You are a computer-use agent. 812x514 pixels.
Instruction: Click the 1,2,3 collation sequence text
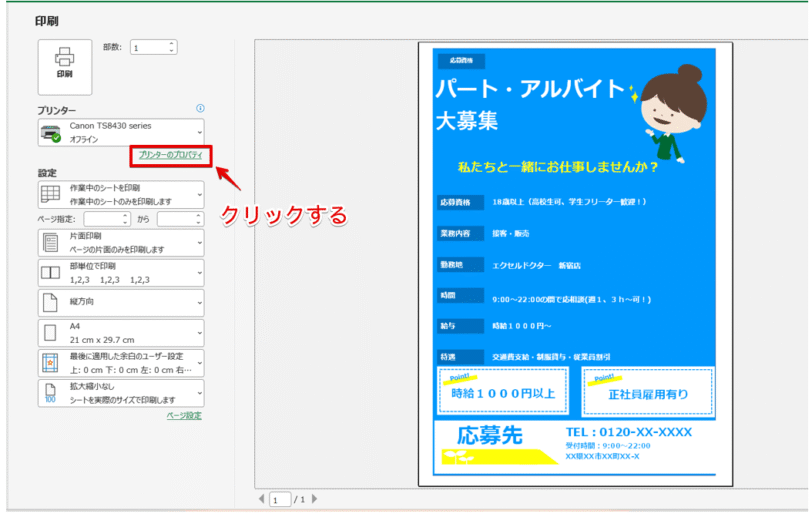point(110,280)
